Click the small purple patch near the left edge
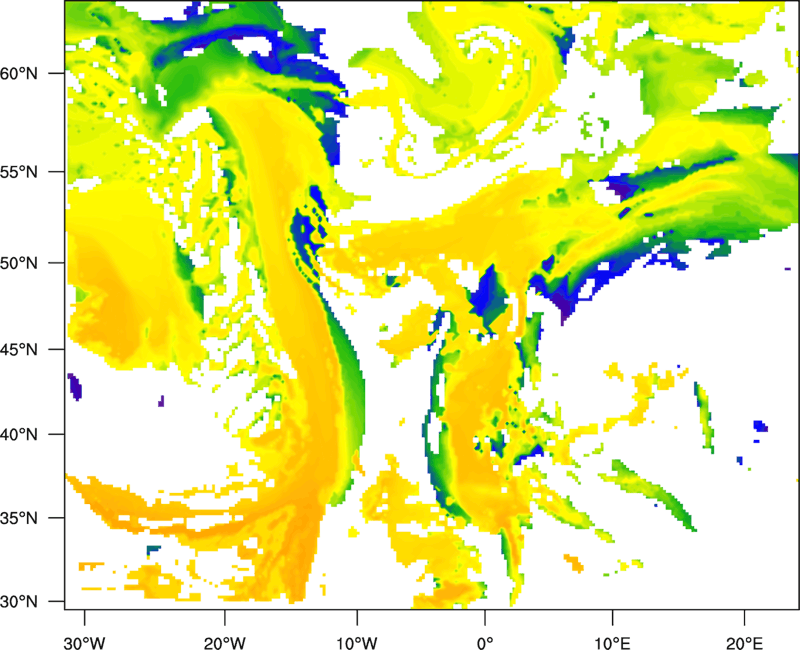Image resolution: width=800 pixels, height=650 pixels. click(74, 384)
